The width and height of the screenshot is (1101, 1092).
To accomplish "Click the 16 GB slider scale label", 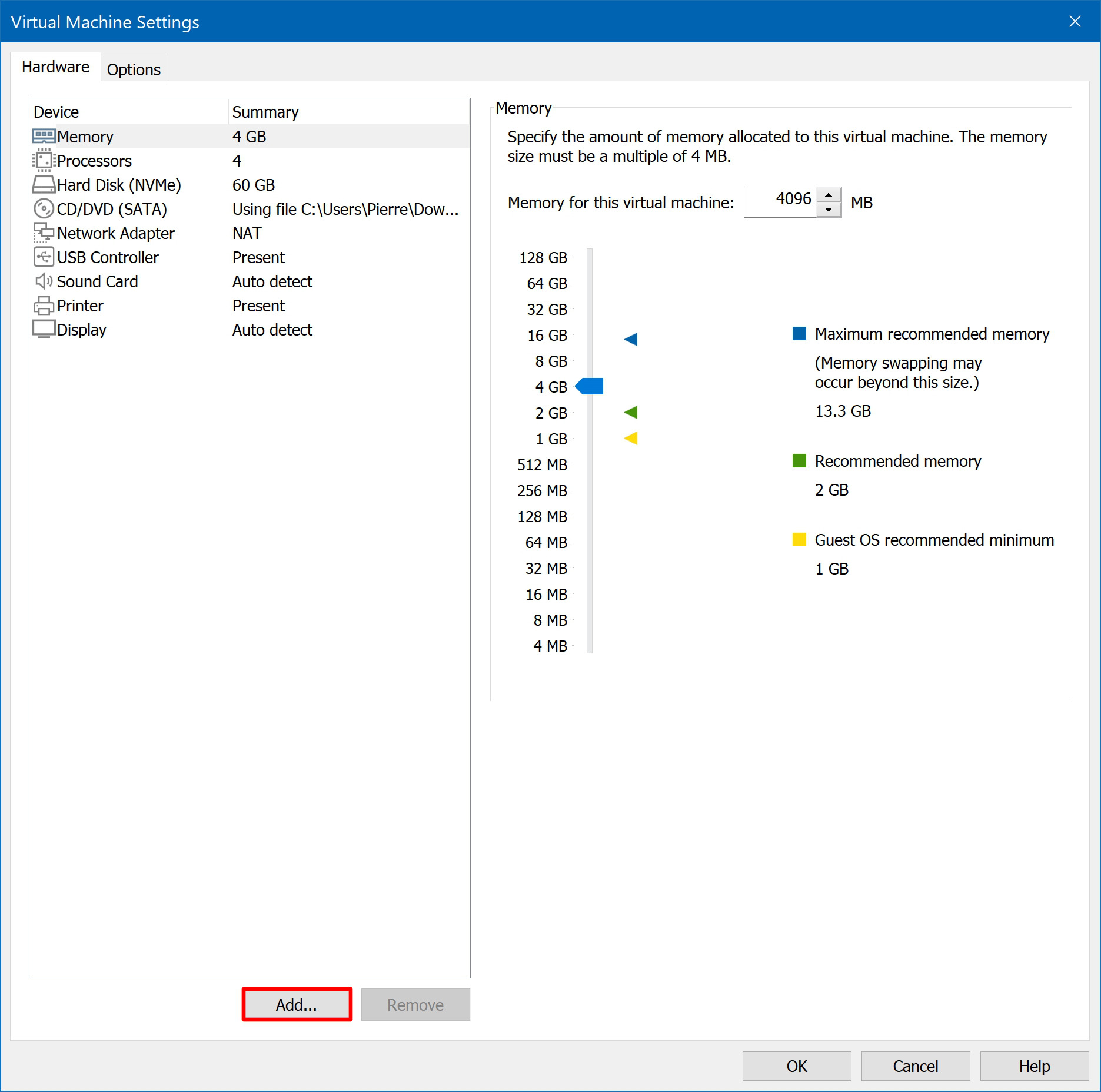I will coord(547,336).
